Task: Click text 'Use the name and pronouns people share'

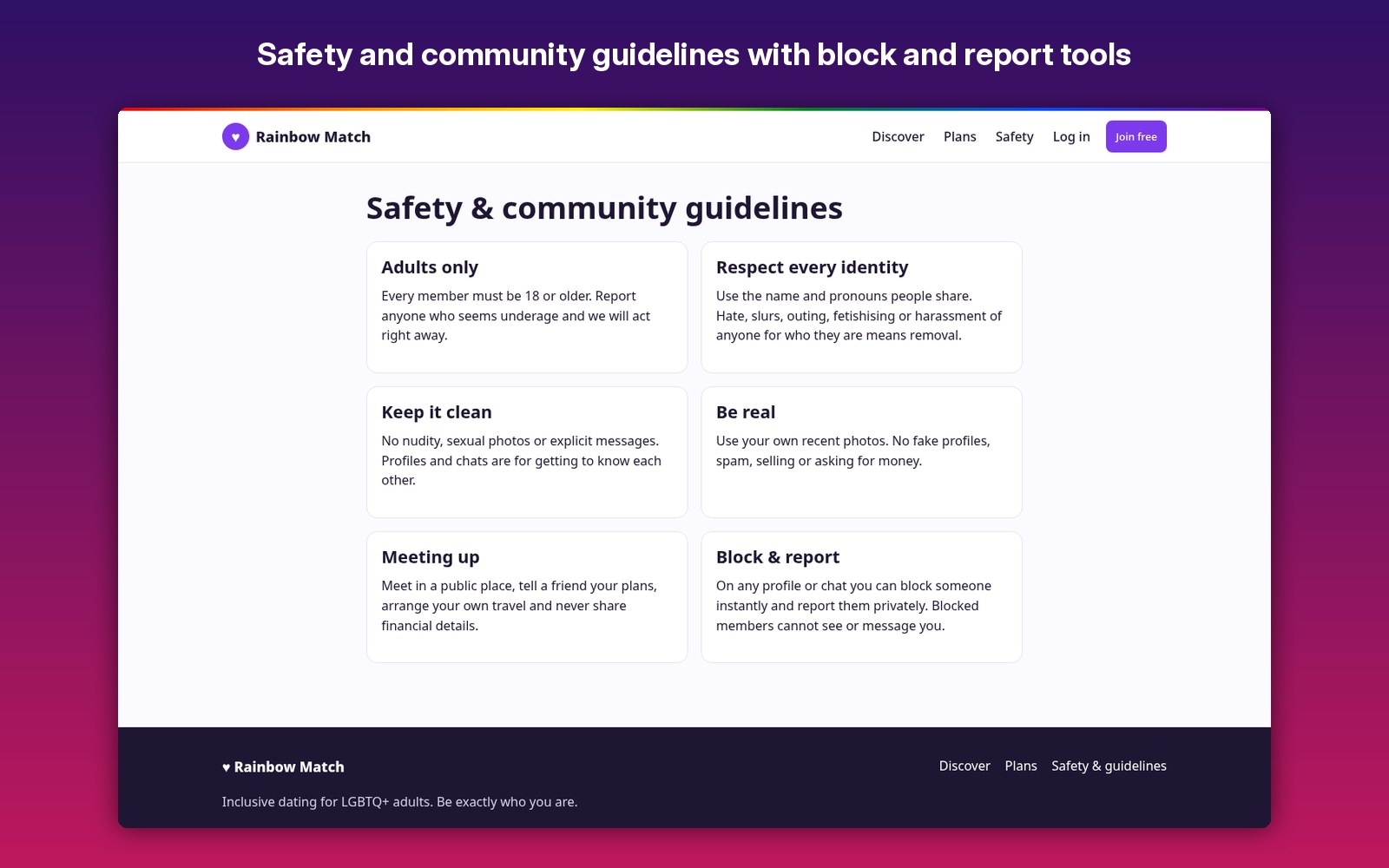Action: [x=842, y=296]
